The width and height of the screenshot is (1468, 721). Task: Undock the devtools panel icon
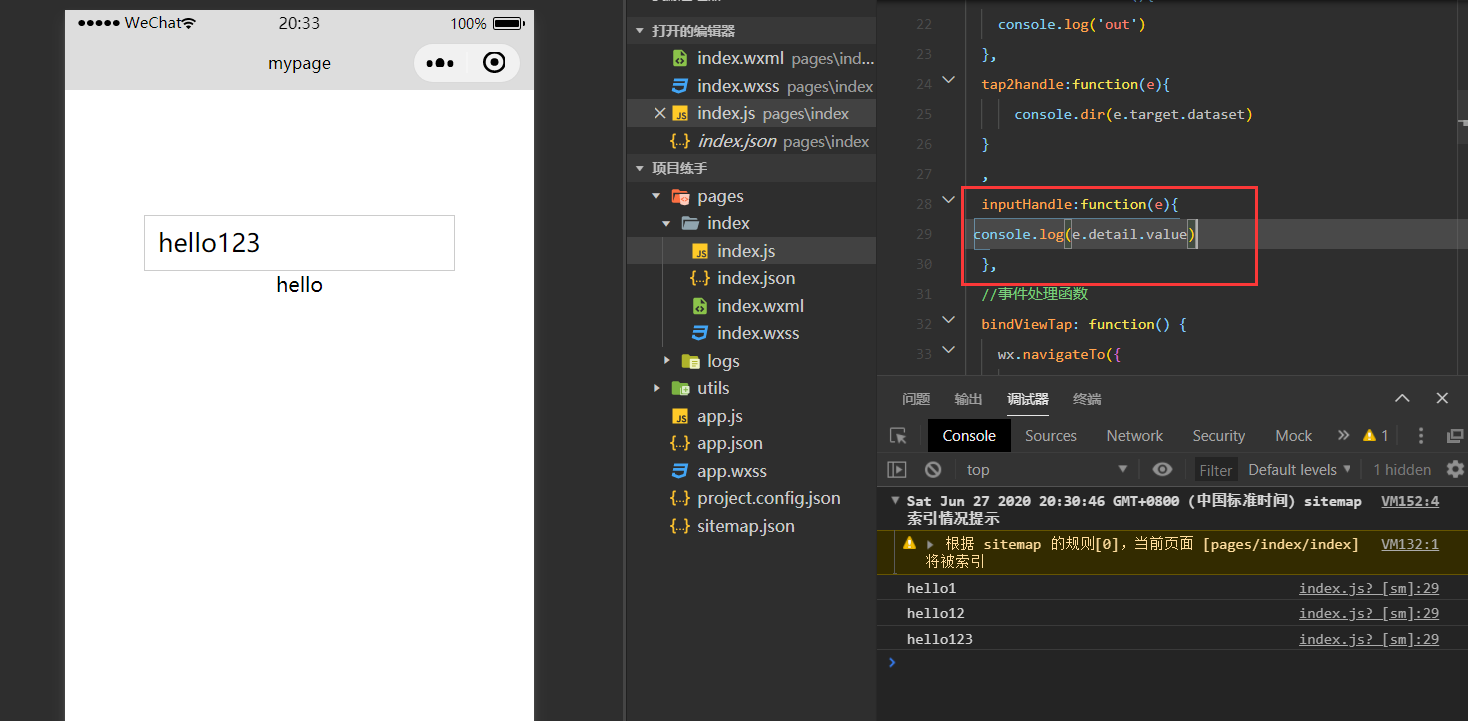tap(1455, 436)
